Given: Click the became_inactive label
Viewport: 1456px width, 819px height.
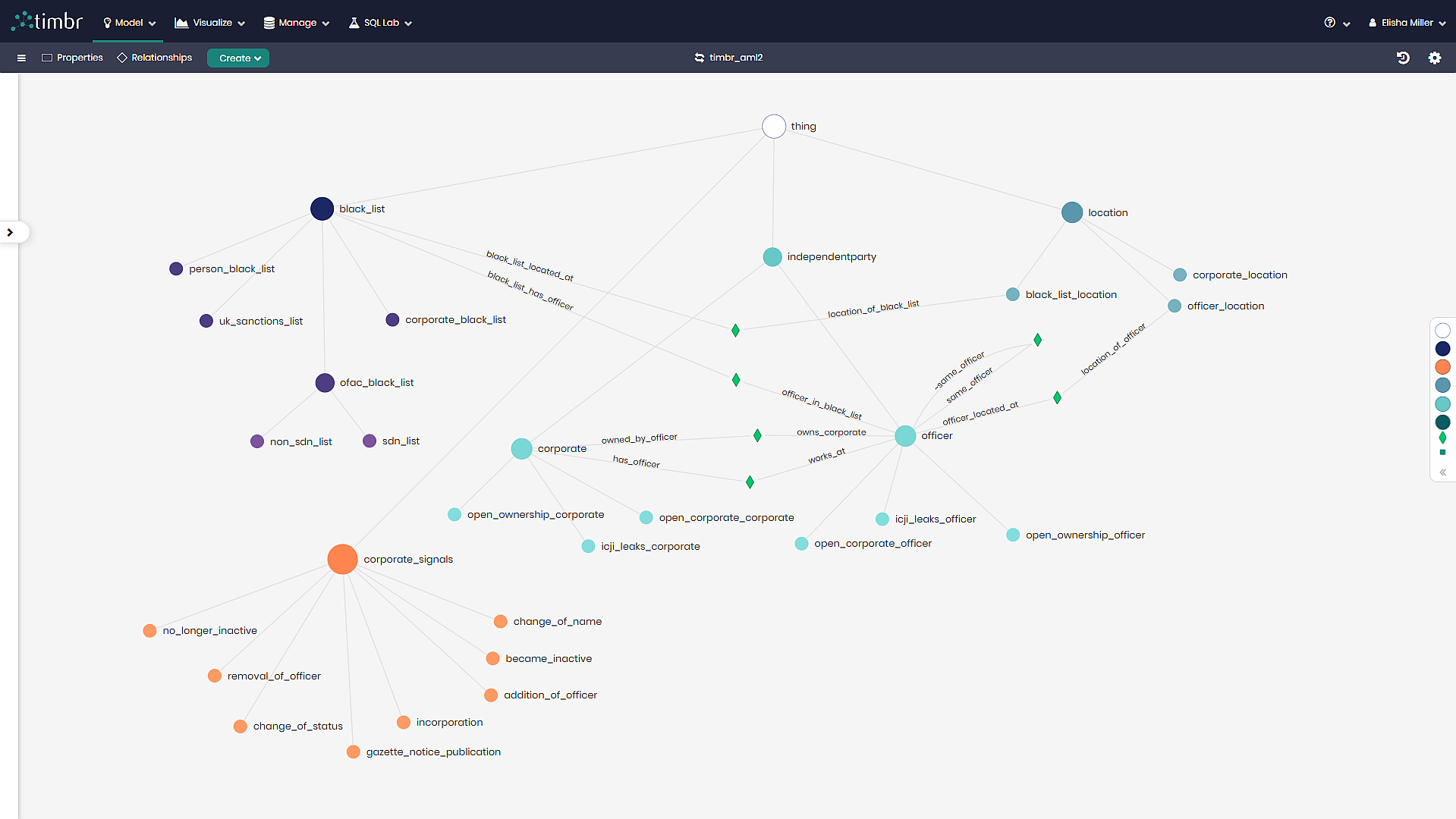Looking at the screenshot, I should pos(549,659).
